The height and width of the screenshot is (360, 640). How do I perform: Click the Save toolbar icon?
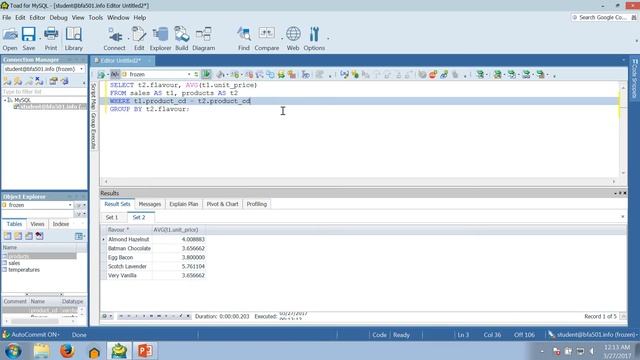tap(29, 39)
